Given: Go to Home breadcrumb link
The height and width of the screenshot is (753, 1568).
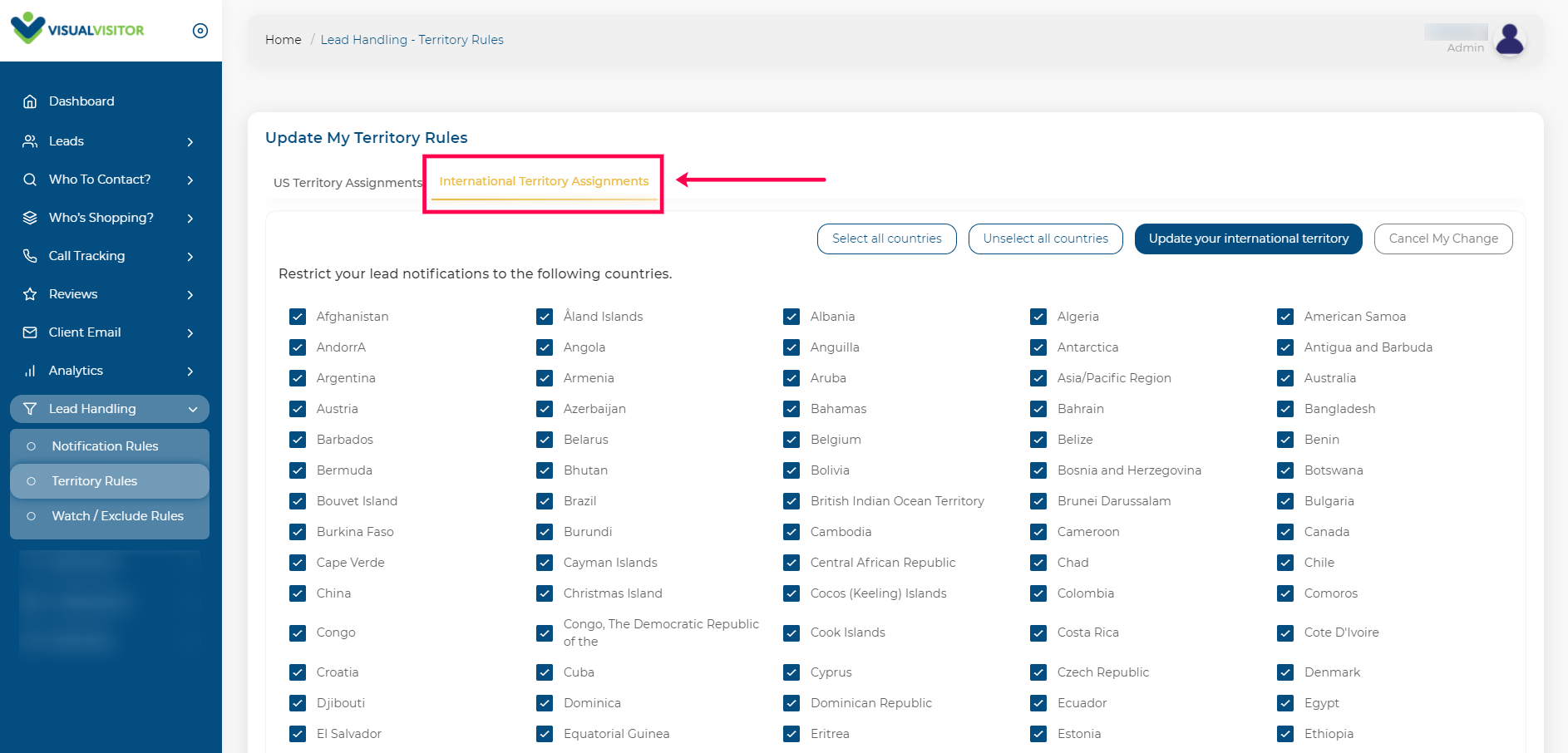Looking at the screenshot, I should click(284, 40).
